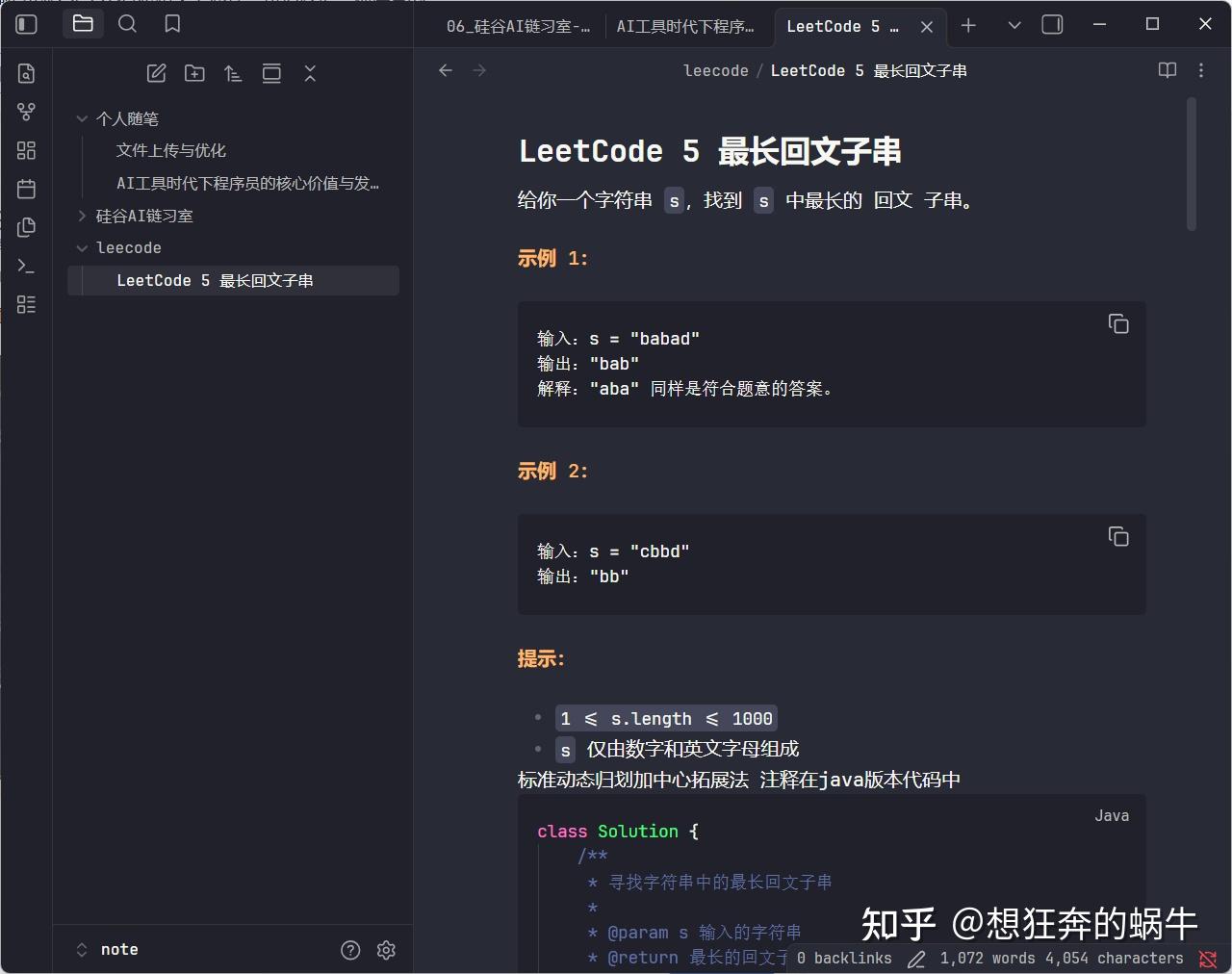The height and width of the screenshot is (974, 1232).
Task: Open daily note calendar icon
Action: (27, 189)
